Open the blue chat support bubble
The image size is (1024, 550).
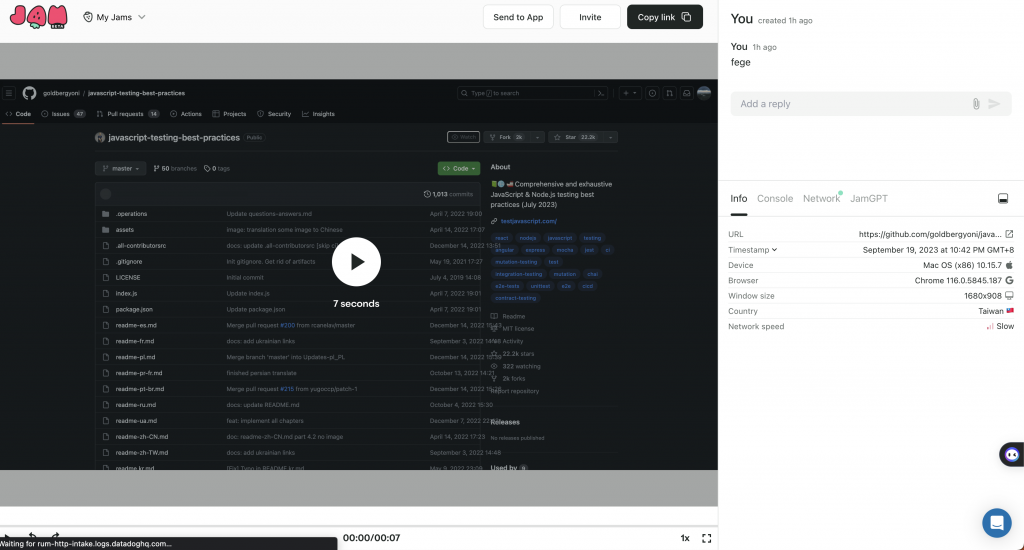click(997, 523)
